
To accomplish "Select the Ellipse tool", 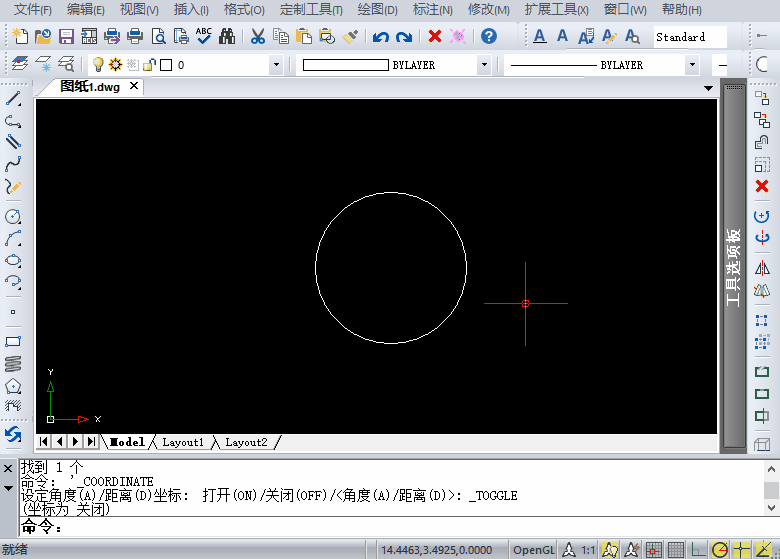I will coord(13,261).
